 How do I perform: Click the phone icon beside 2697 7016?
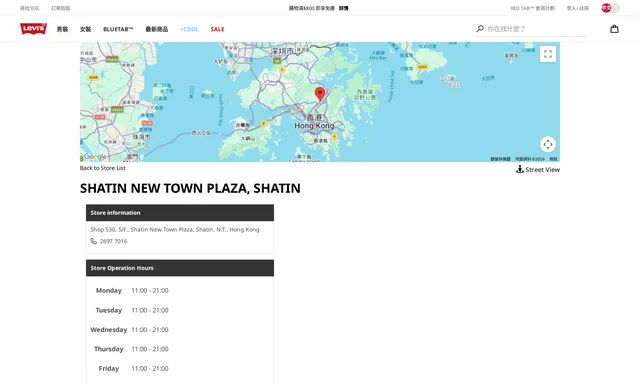click(x=93, y=241)
